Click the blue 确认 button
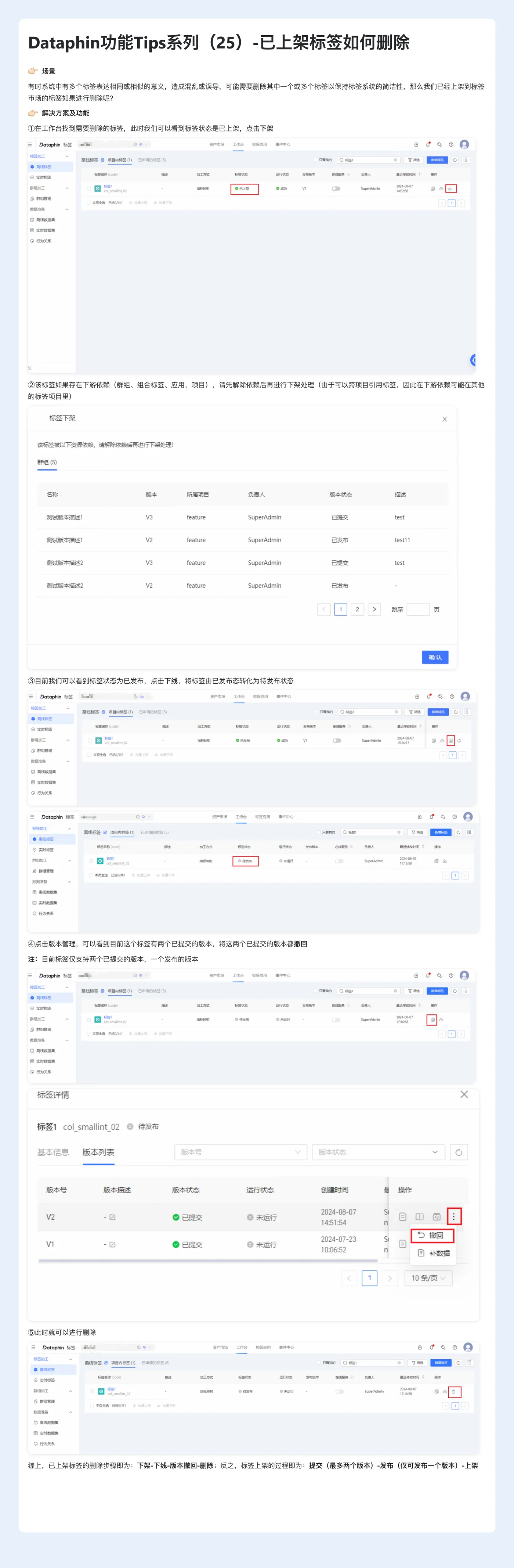The image size is (514, 1568). [435, 657]
